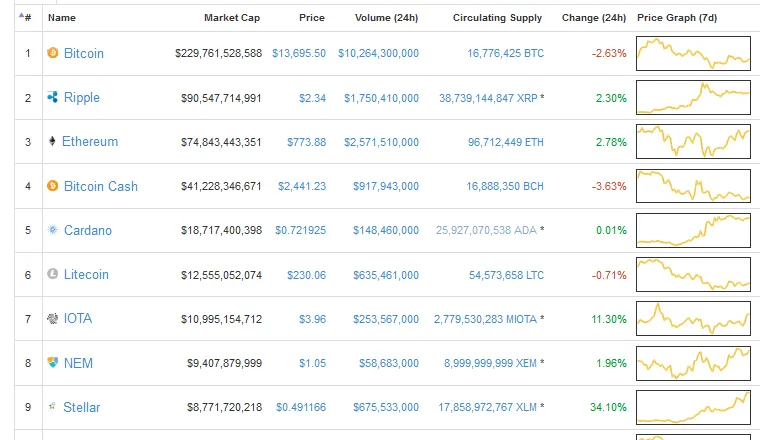The height and width of the screenshot is (440, 762).
Task: Click the Cardano logo icon
Action: point(52,229)
